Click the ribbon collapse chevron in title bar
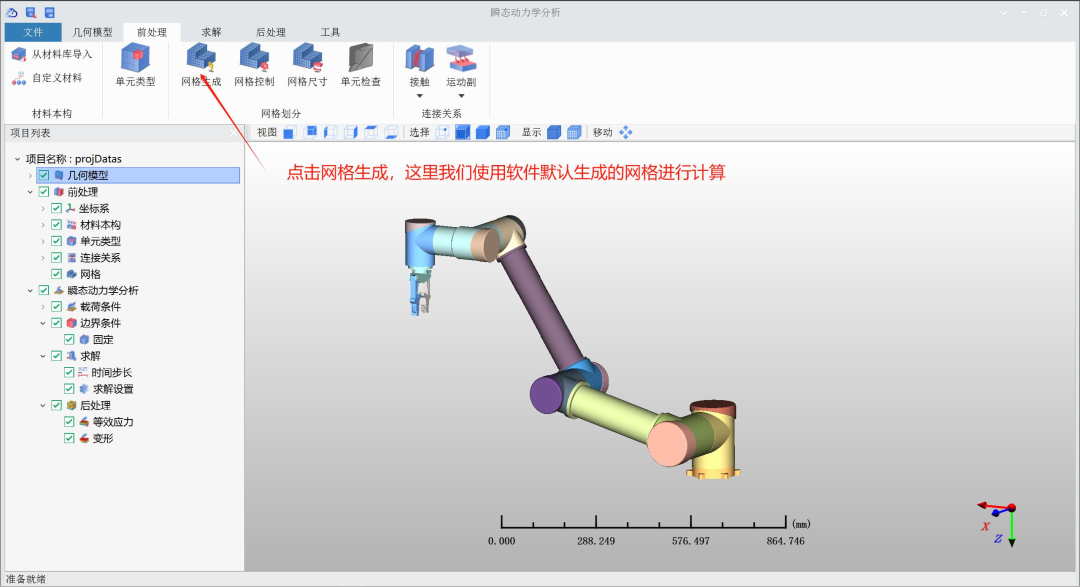 click(1004, 12)
